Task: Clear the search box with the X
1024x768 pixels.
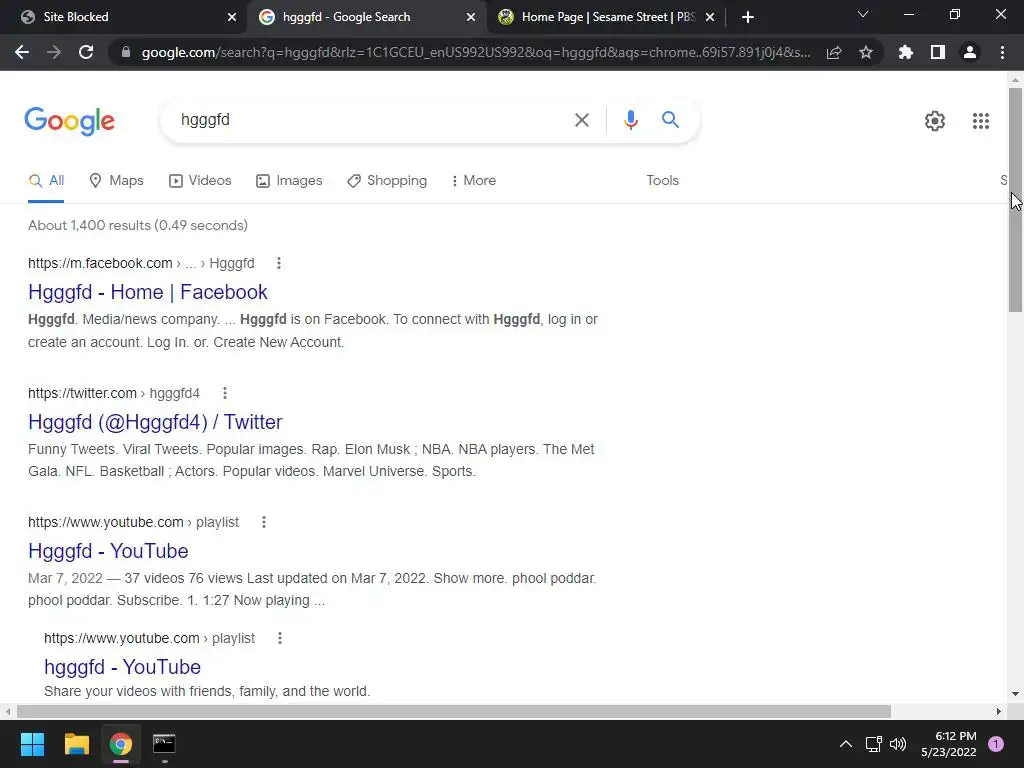Action: click(x=582, y=120)
